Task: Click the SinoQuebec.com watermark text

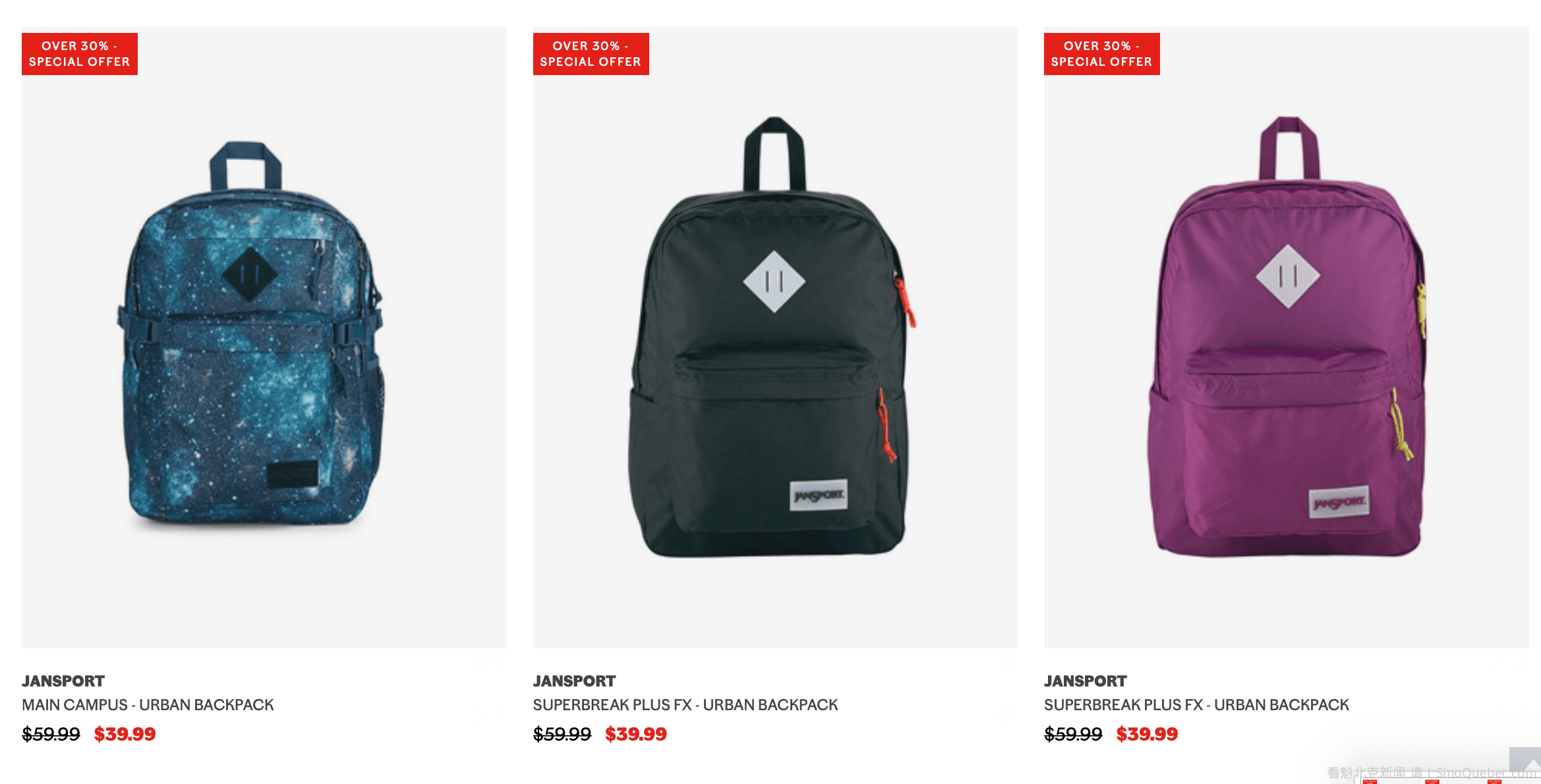Action: tap(1486, 772)
